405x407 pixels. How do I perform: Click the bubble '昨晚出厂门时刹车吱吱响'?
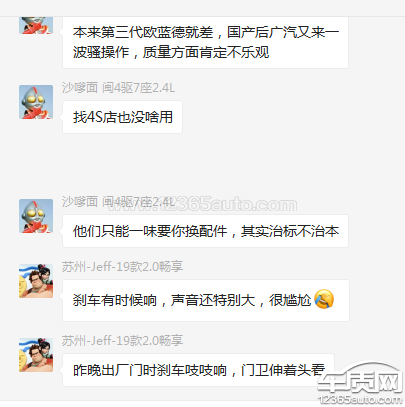[x=198, y=370]
